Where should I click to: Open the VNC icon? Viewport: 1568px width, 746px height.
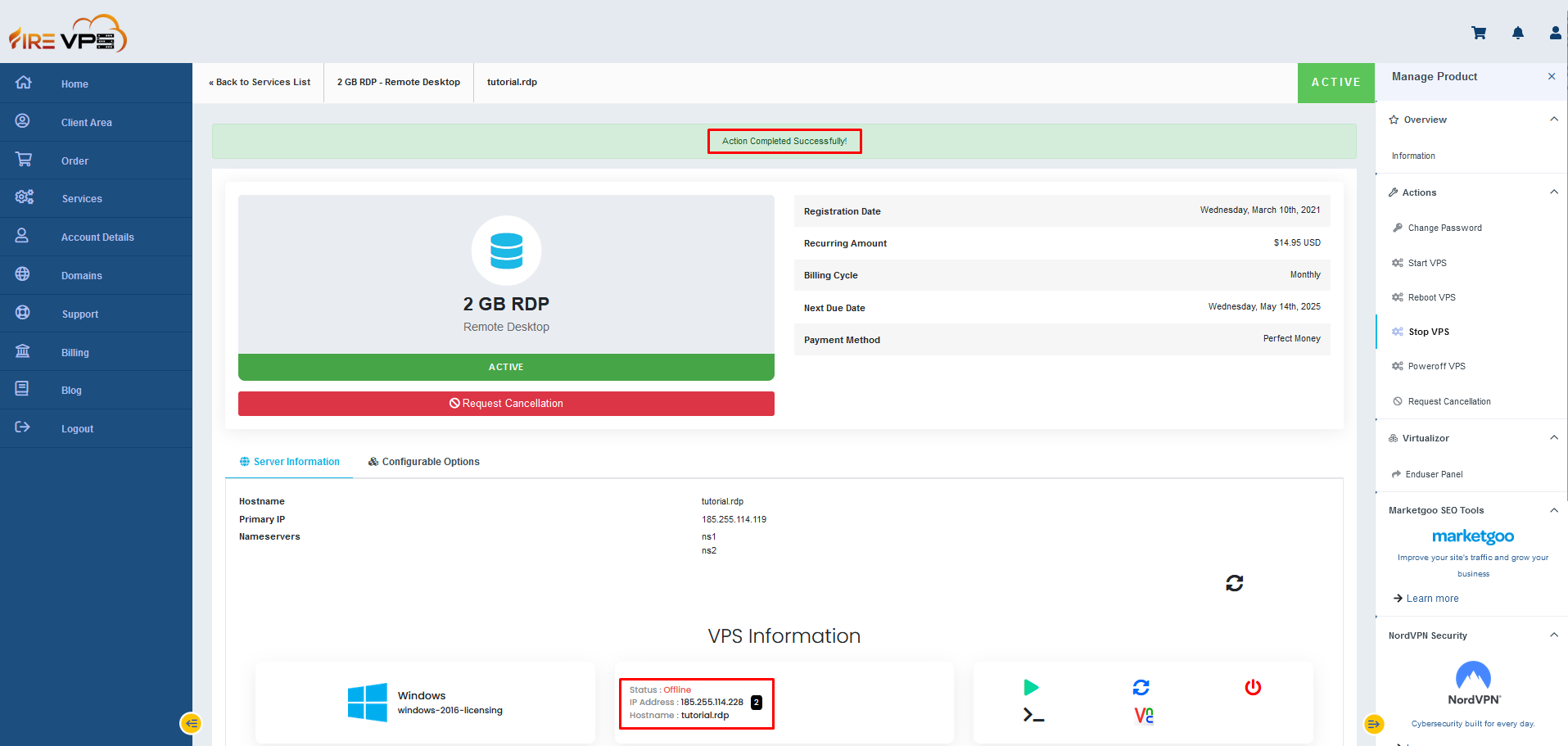[x=1144, y=716]
